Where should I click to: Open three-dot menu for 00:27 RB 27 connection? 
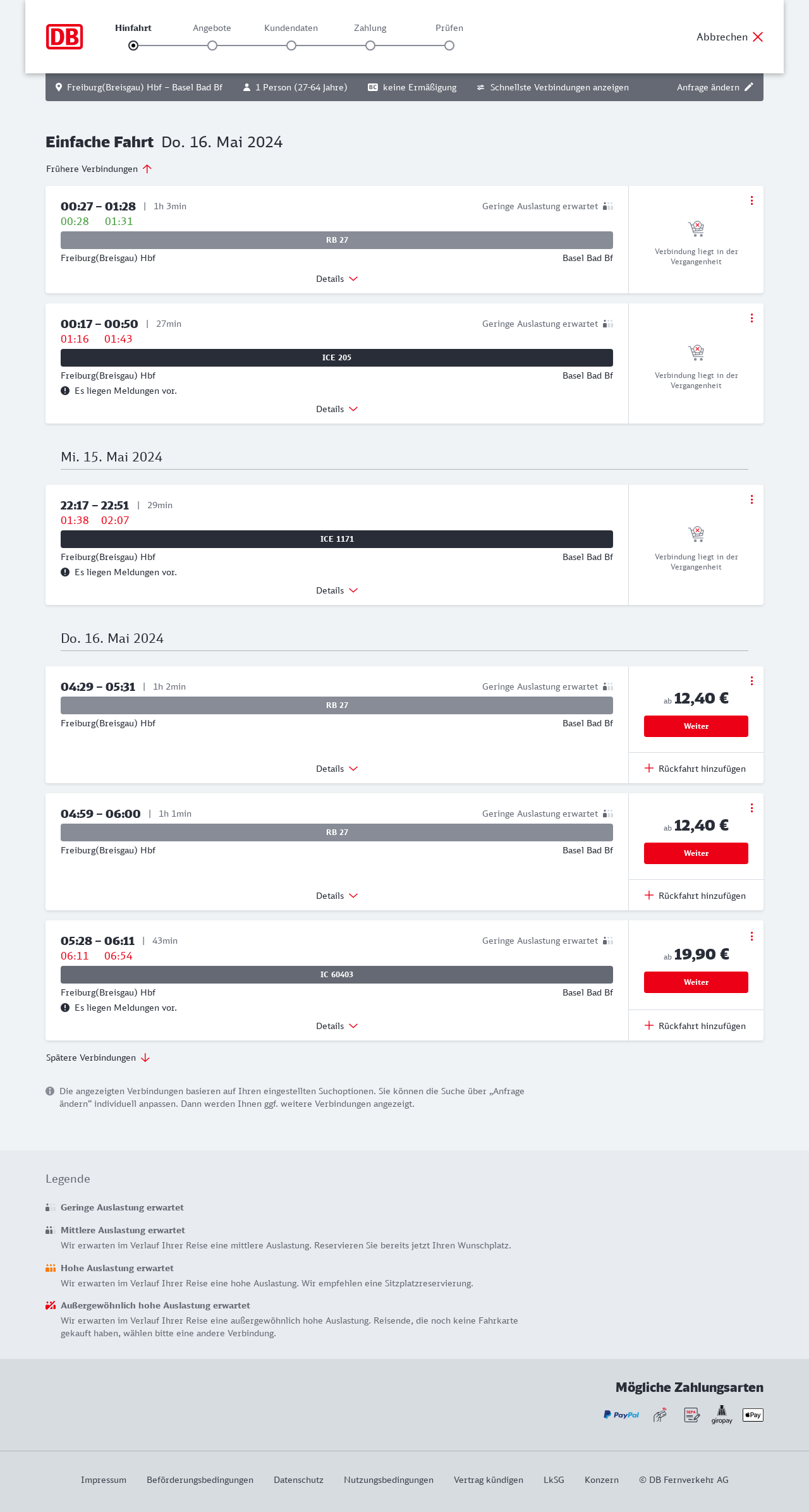[x=751, y=200]
